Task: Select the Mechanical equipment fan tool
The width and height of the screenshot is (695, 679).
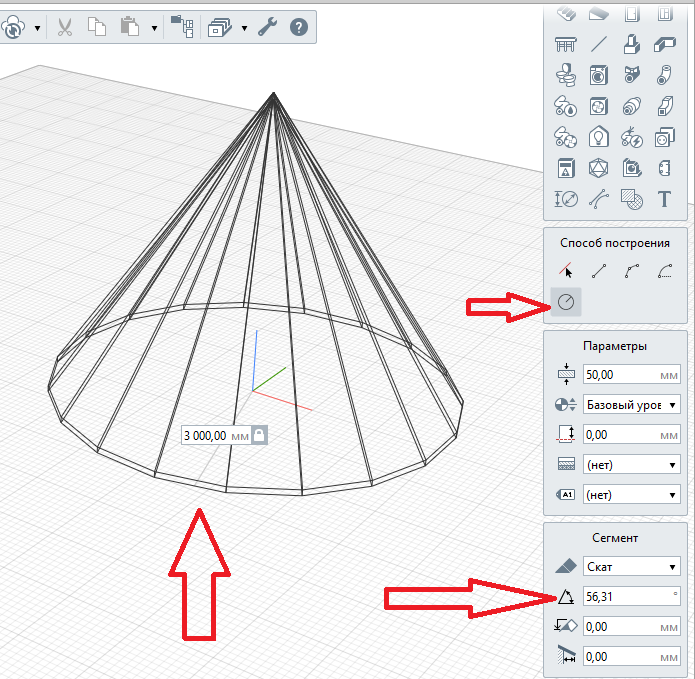Action: [599, 106]
